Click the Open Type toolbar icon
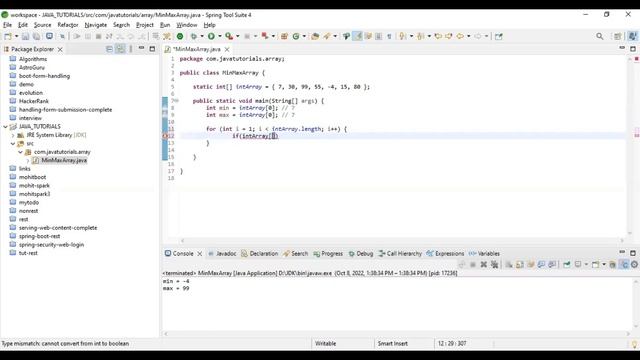This screenshot has height=360, width=640. (315, 36)
